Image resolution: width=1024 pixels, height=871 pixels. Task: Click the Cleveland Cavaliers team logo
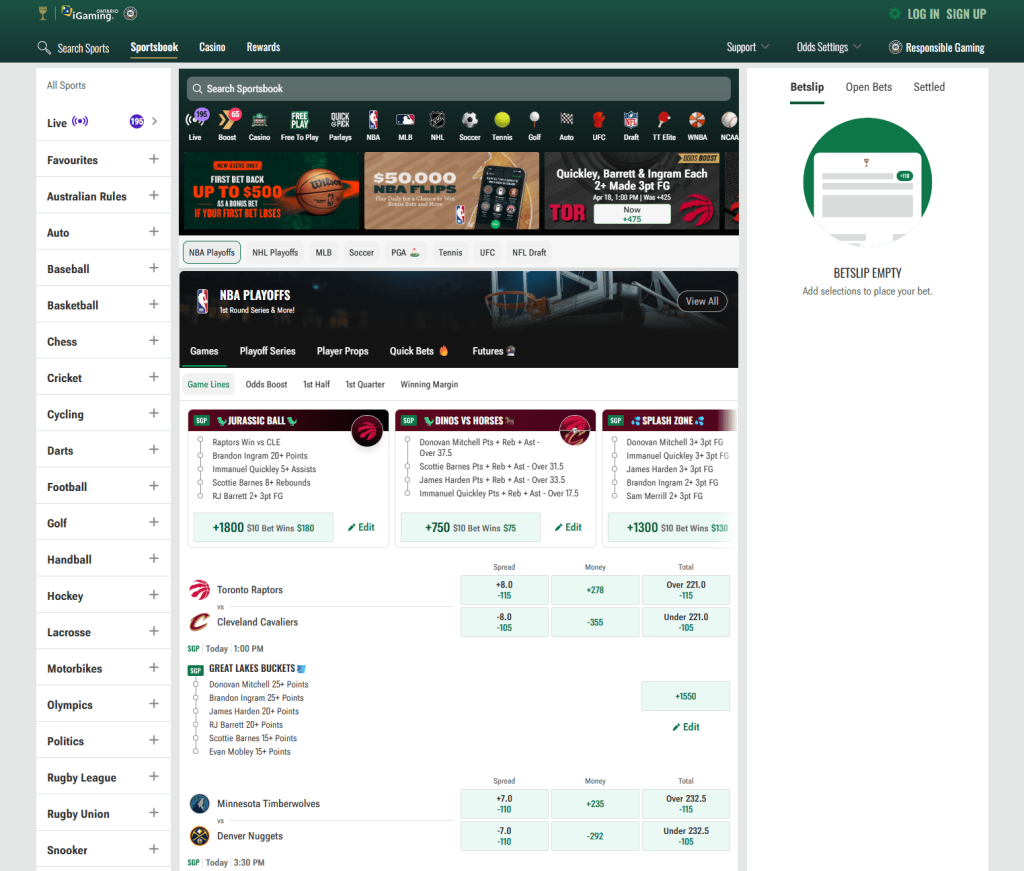[x=199, y=622]
